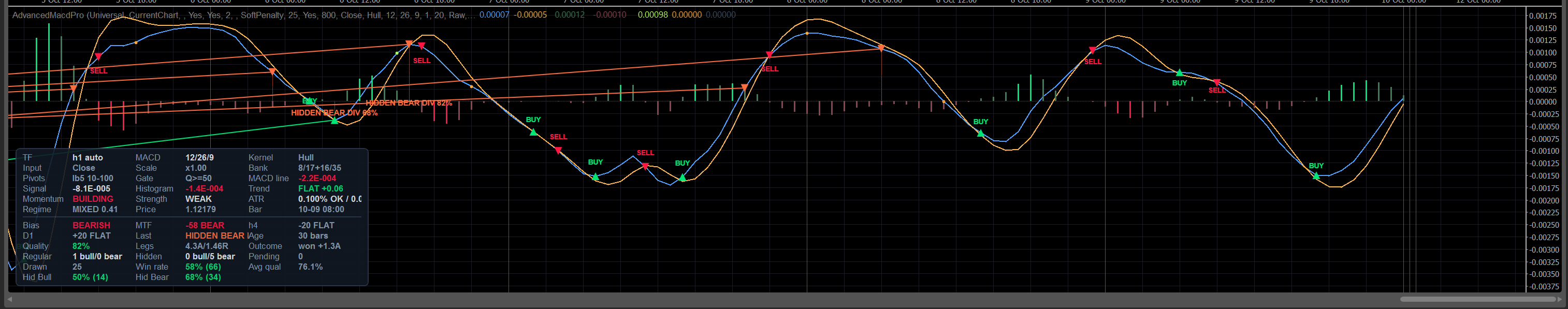Screen dimensions: 1568x309
Task: Click the '8/17+16/35' Bank value
Action: 320,168
